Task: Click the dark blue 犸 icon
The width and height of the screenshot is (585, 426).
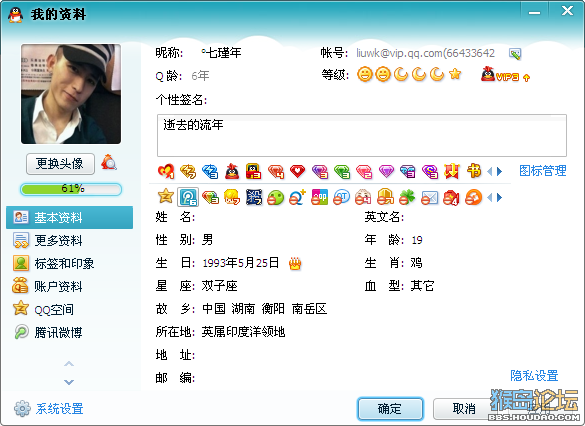Action: point(254,197)
